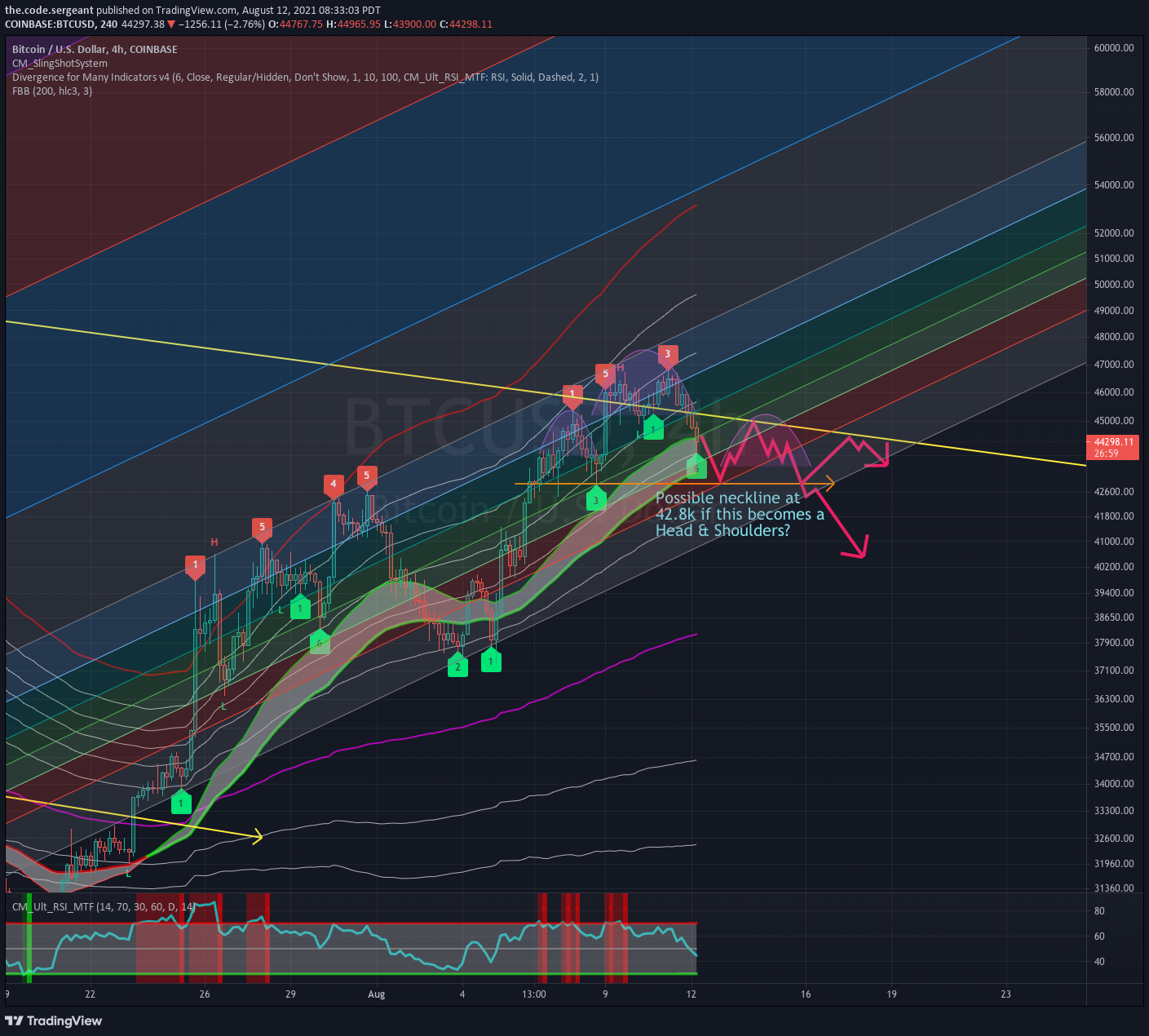Select the CM_Ult_RSI_MTF pane label
Viewport: 1149px width, 1036px height.
point(104,906)
